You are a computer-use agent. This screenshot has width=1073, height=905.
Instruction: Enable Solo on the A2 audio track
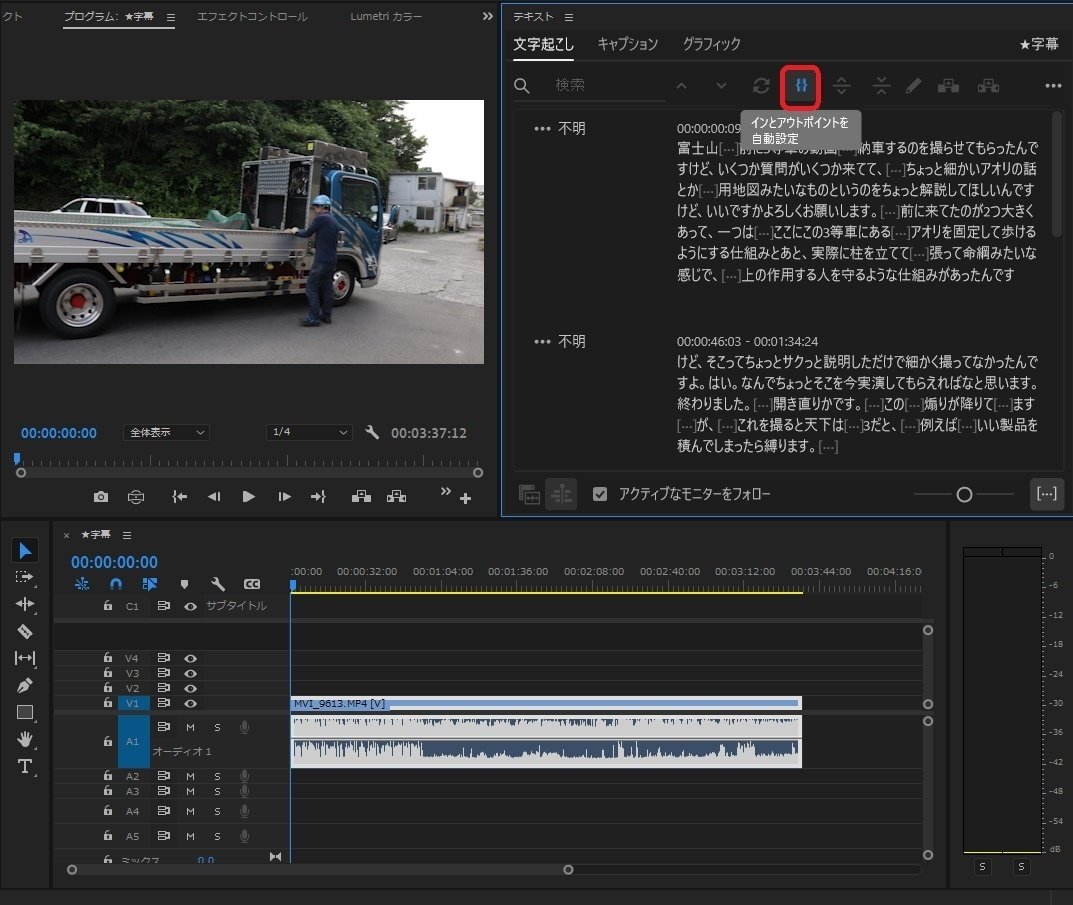tap(217, 775)
